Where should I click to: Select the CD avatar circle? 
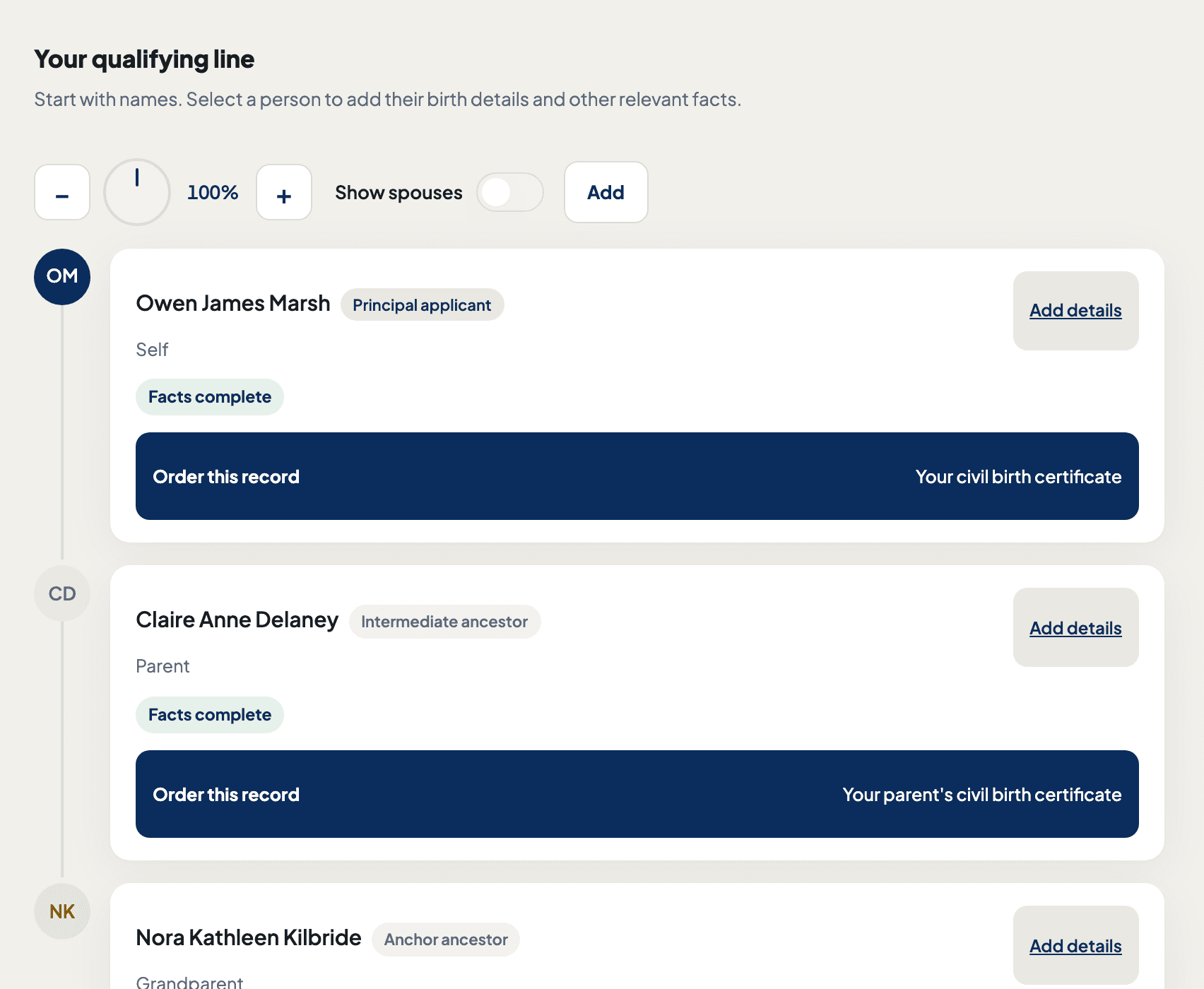click(x=62, y=593)
